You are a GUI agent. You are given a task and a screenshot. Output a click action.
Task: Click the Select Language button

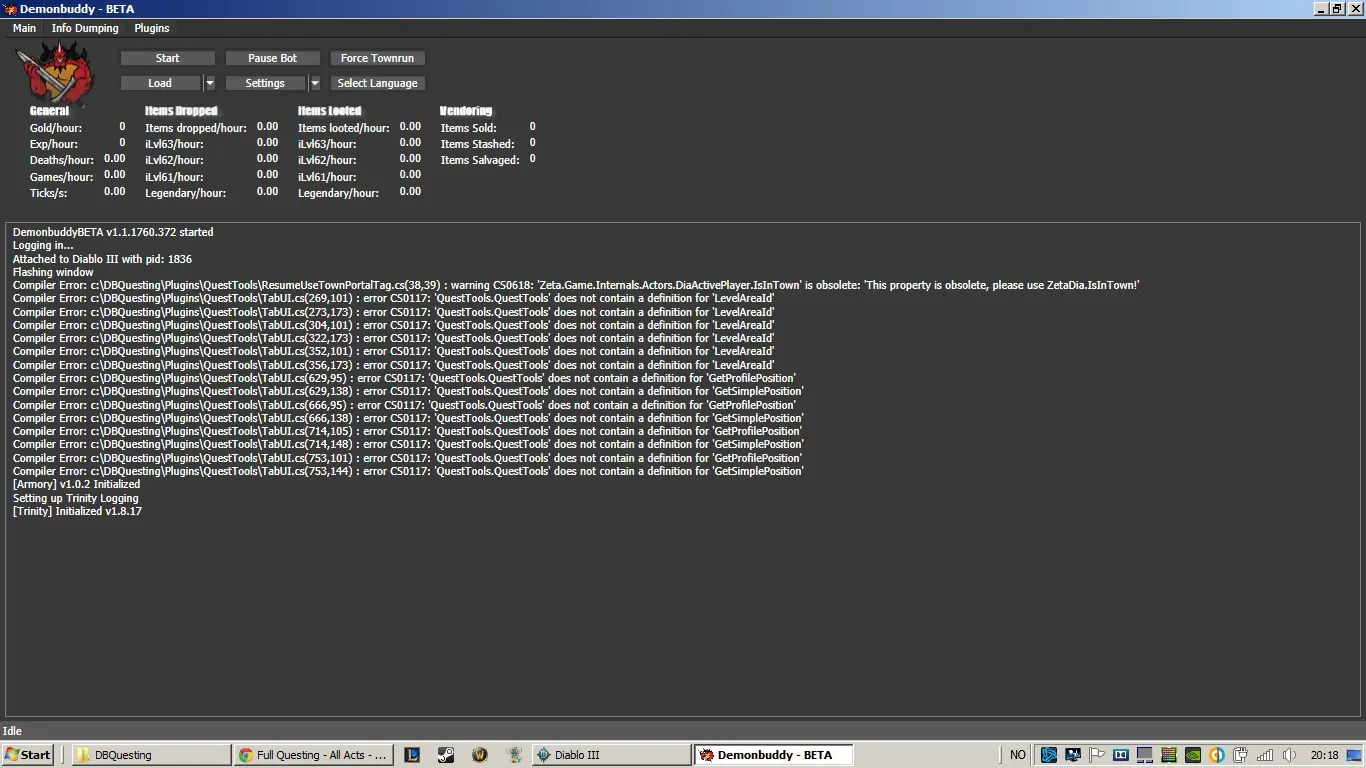click(x=377, y=84)
